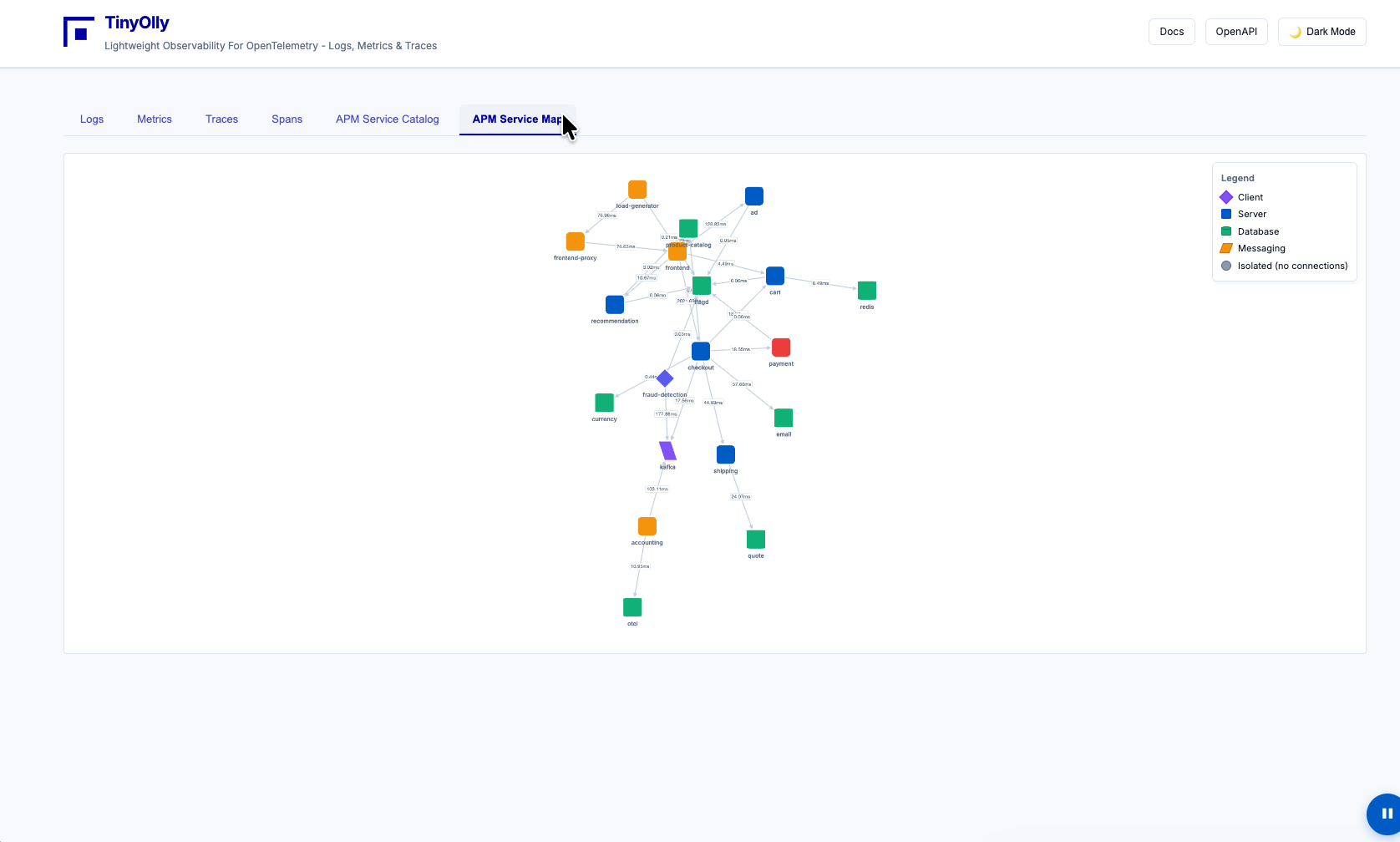Screen dimensions: 1400x842
Task: Select the fraud-detection diamond node
Action: pos(665,378)
